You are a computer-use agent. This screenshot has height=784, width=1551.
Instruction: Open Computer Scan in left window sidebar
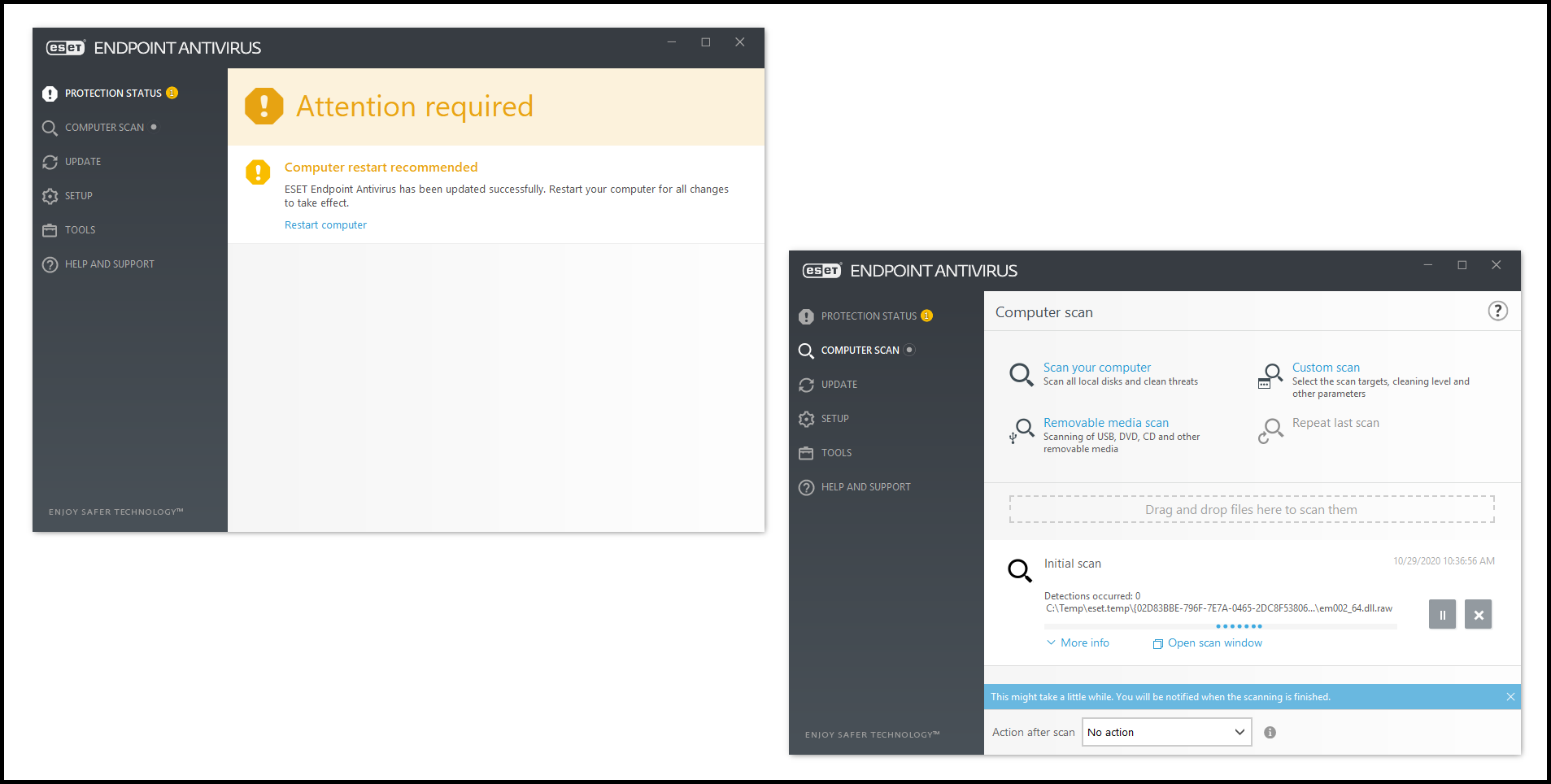[104, 128]
